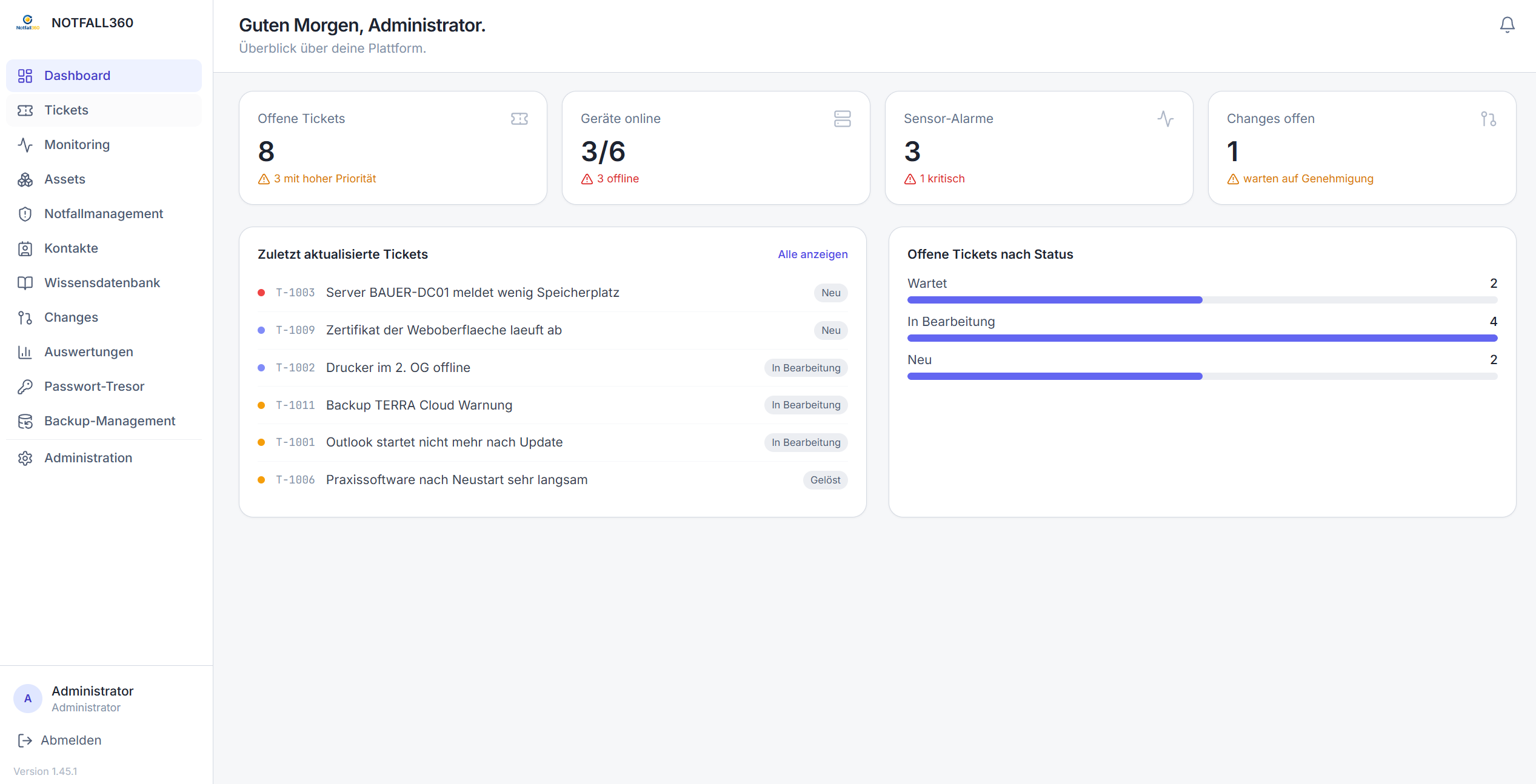The height and width of the screenshot is (784, 1536).
Task: Open the Changes sidebar item
Action: pyautogui.click(x=104, y=317)
